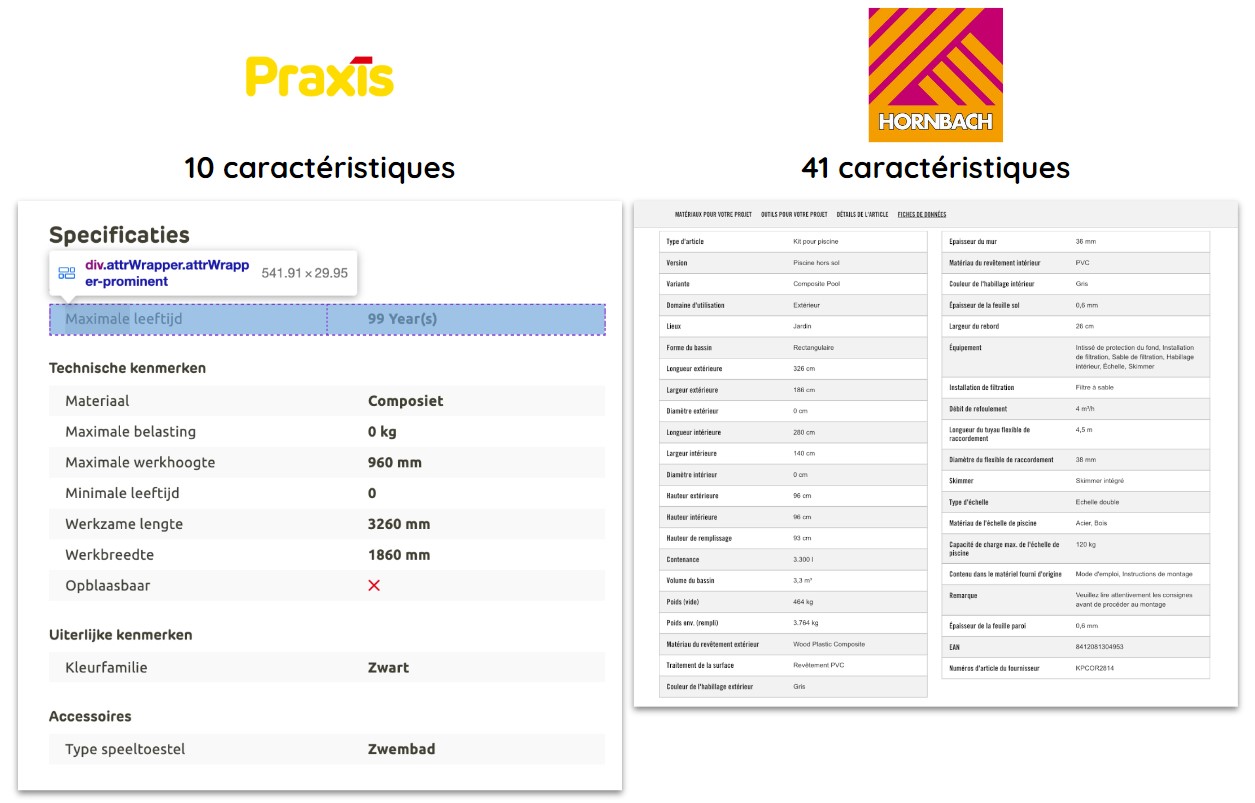This screenshot has height=803, width=1255.
Task: Click the Zwart value
Action: point(388,668)
